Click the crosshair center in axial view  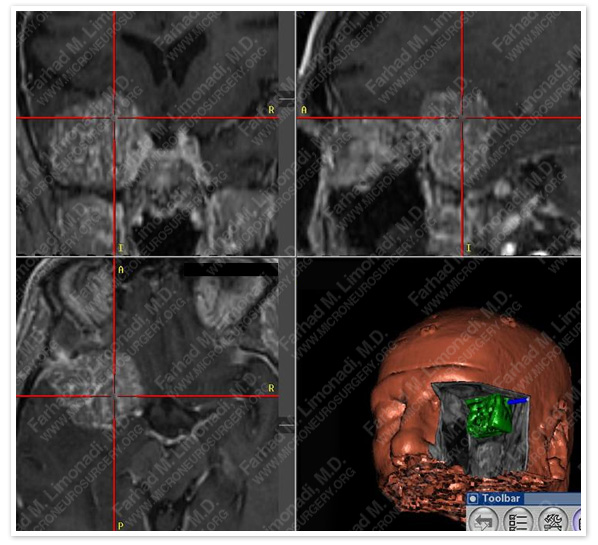(114, 396)
